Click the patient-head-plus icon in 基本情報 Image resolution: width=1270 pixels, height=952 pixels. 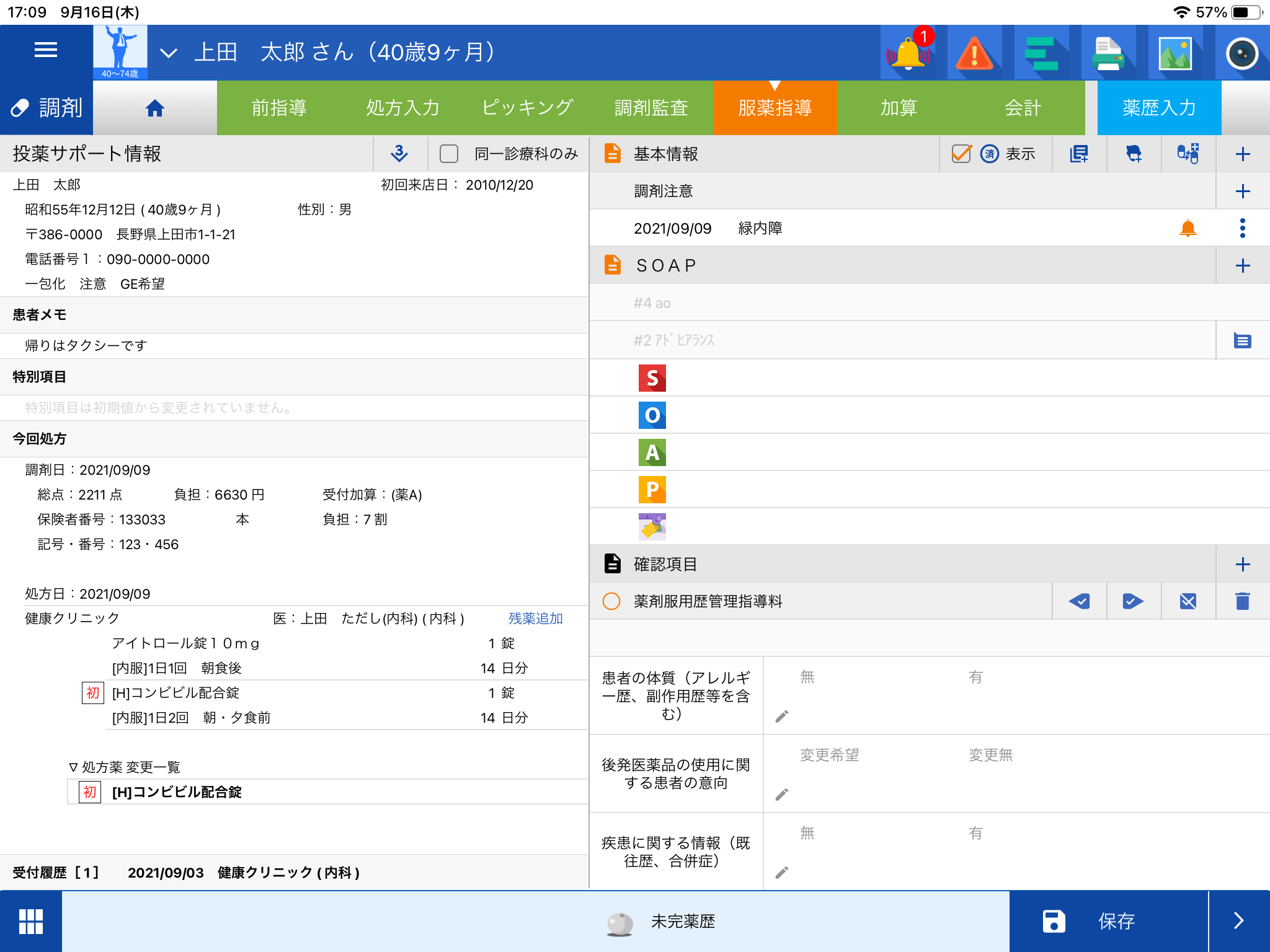[x=1134, y=154]
